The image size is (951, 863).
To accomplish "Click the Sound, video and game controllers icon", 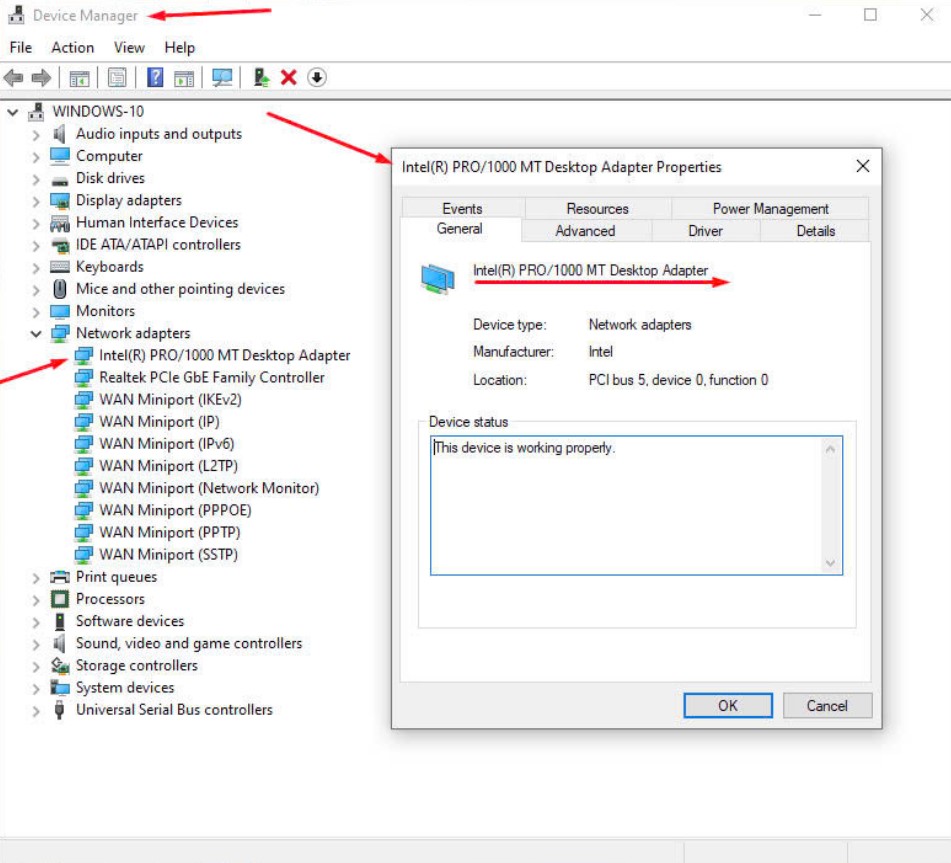I will (59, 643).
